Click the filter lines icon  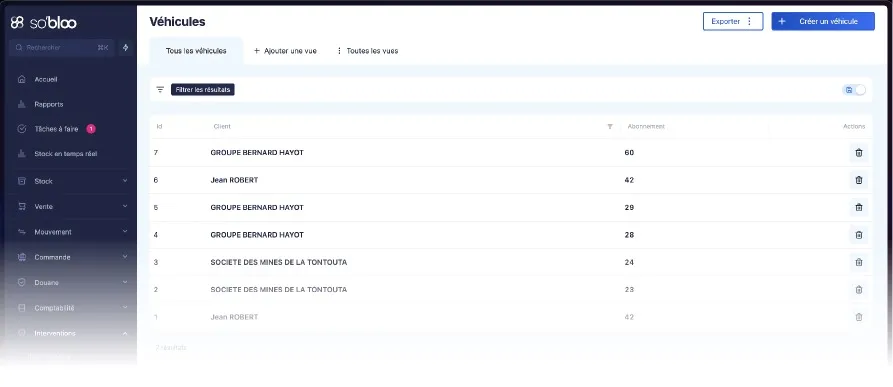click(160, 90)
